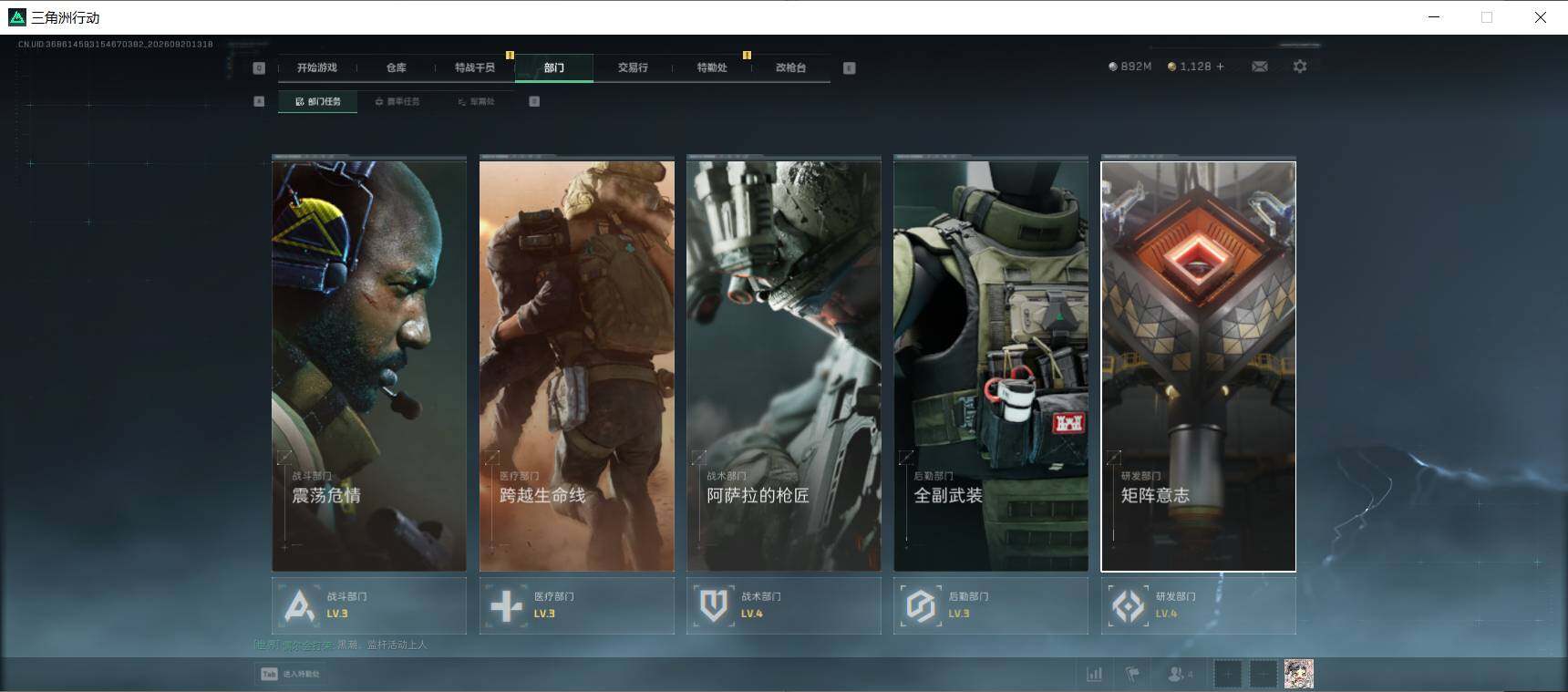Click the 医疗部门 cross icon

pyautogui.click(x=506, y=605)
